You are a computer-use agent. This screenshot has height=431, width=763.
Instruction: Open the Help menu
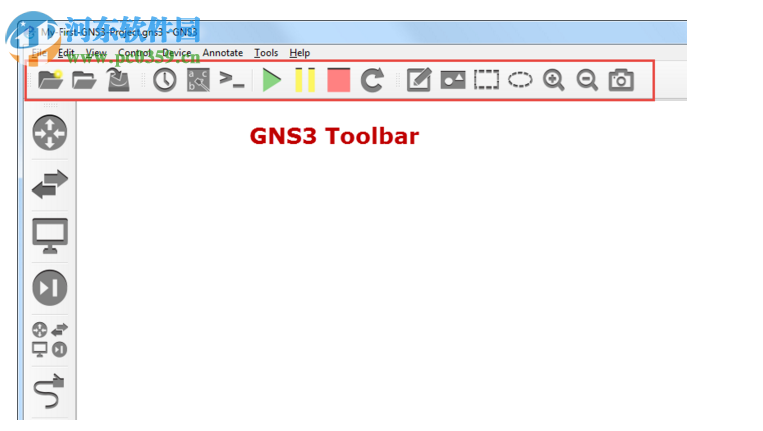point(300,53)
